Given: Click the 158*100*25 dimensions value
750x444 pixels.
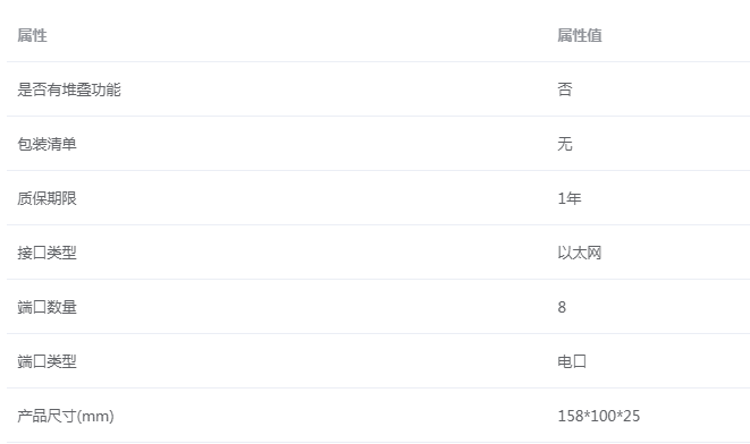Looking at the screenshot, I should click(x=598, y=416).
